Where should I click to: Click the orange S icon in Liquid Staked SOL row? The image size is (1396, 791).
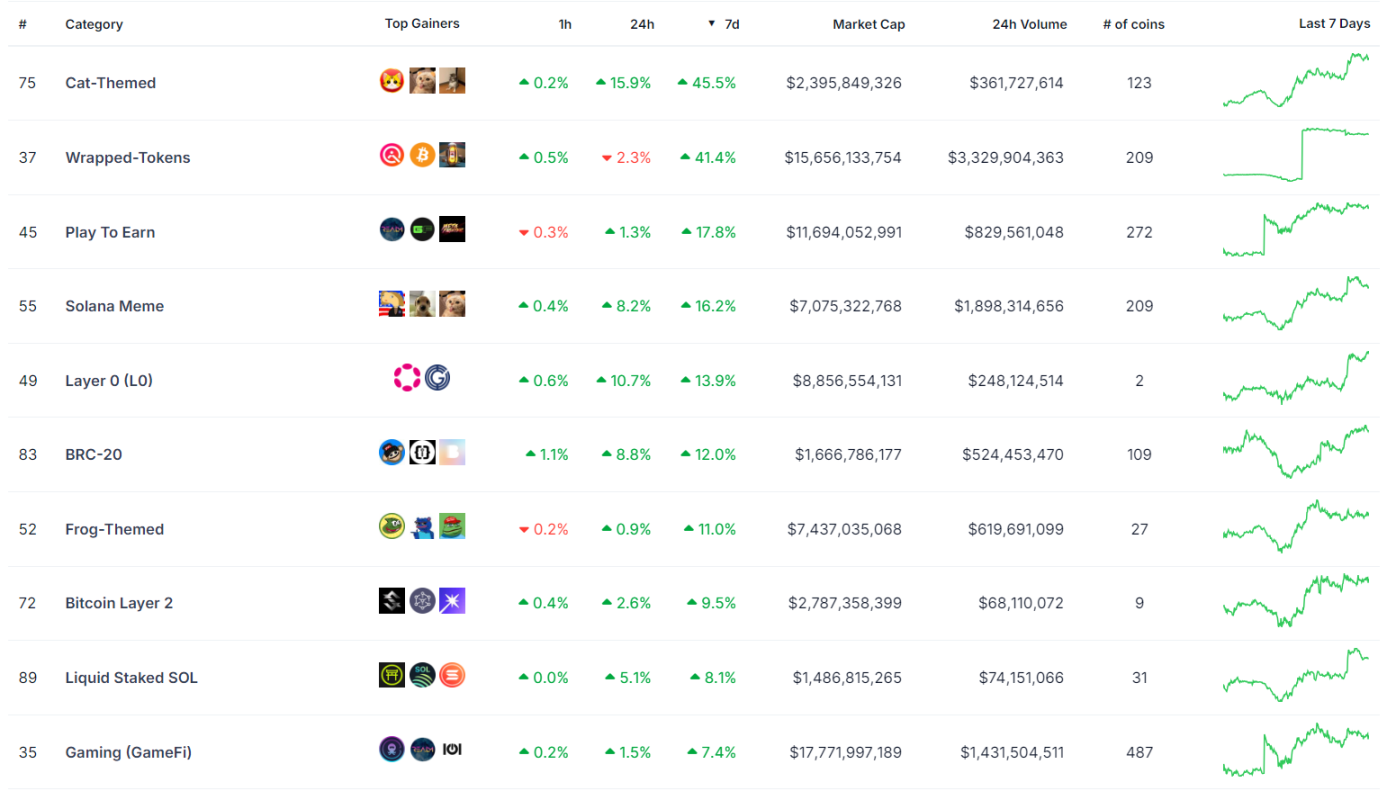(x=452, y=676)
